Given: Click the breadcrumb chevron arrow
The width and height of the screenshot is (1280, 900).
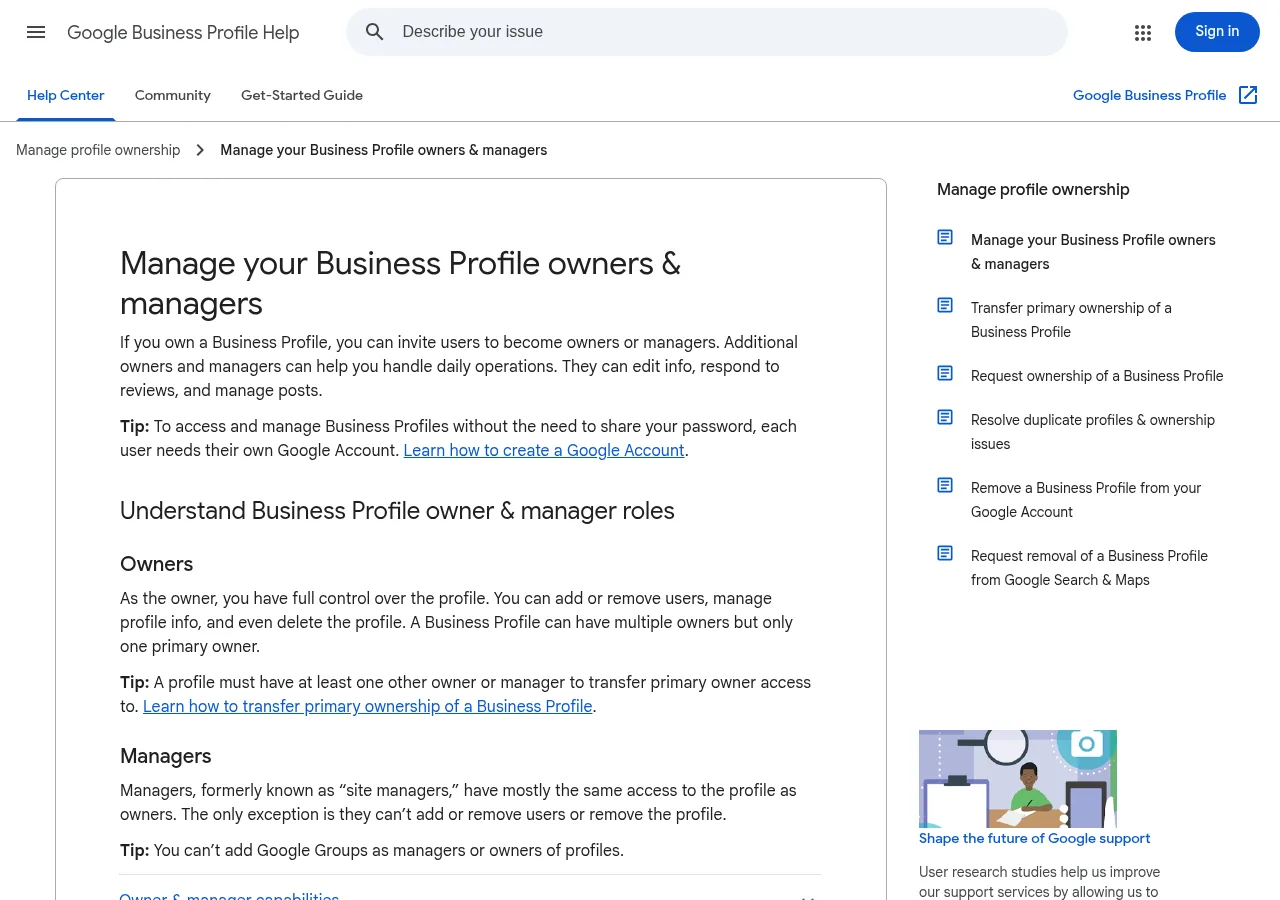Looking at the screenshot, I should (x=200, y=150).
